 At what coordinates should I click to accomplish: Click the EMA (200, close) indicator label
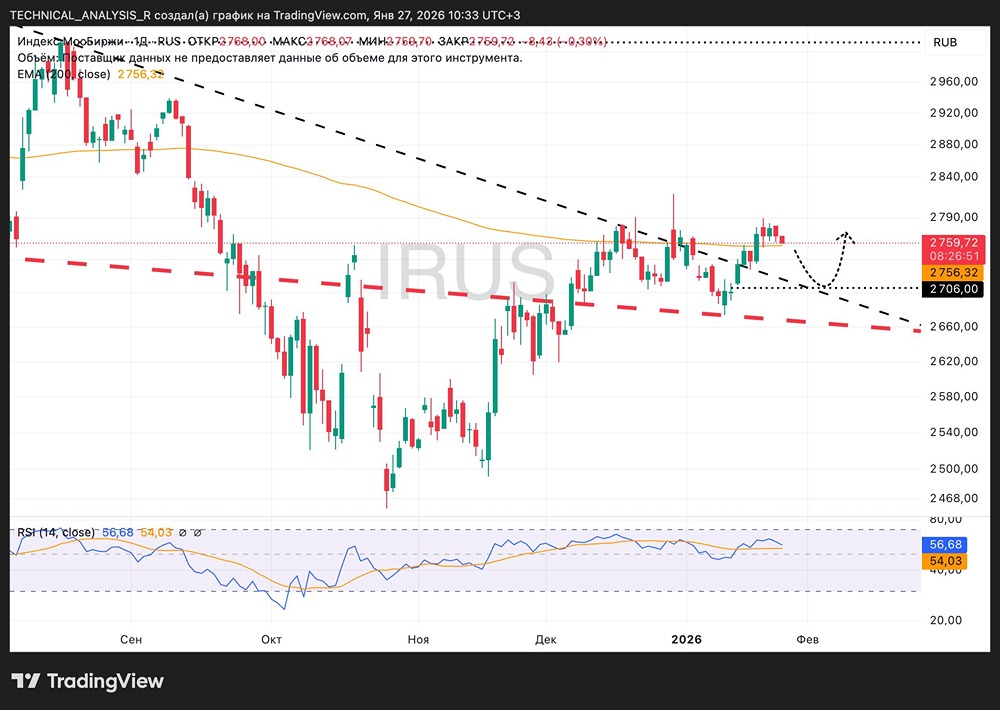coord(63,74)
